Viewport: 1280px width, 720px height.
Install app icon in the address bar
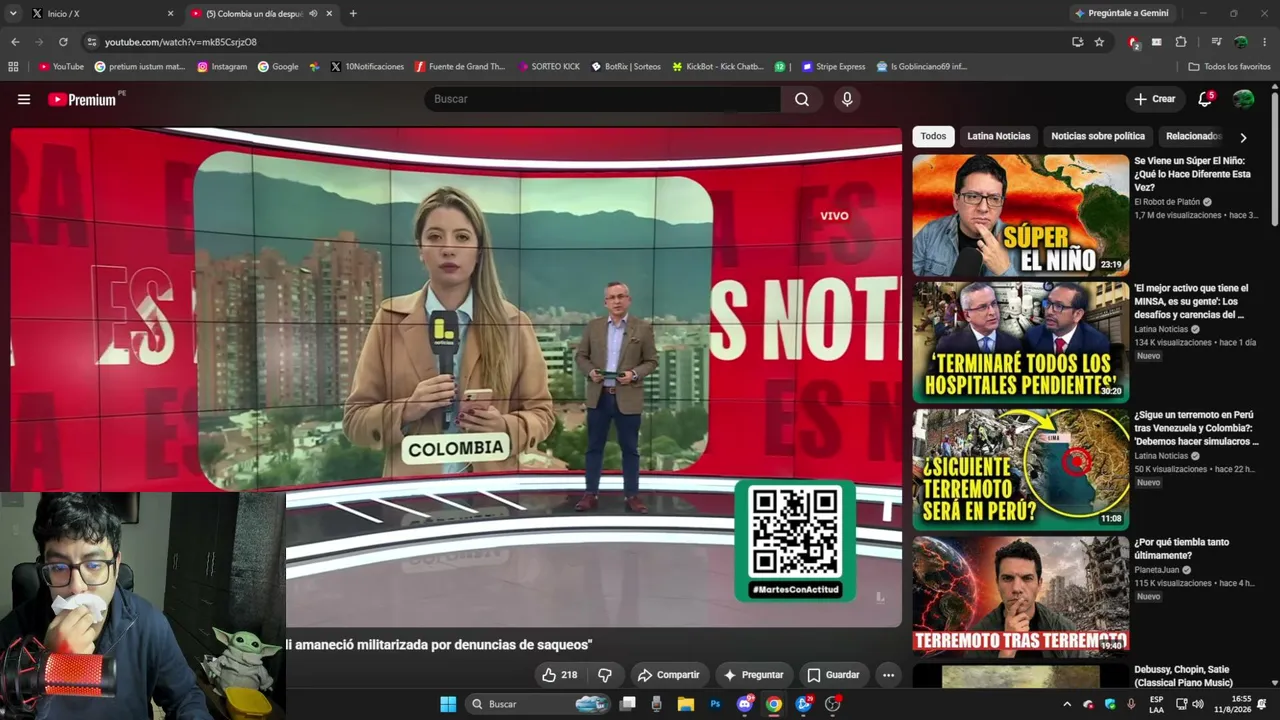pyautogui.click(x=1077, y=42)
